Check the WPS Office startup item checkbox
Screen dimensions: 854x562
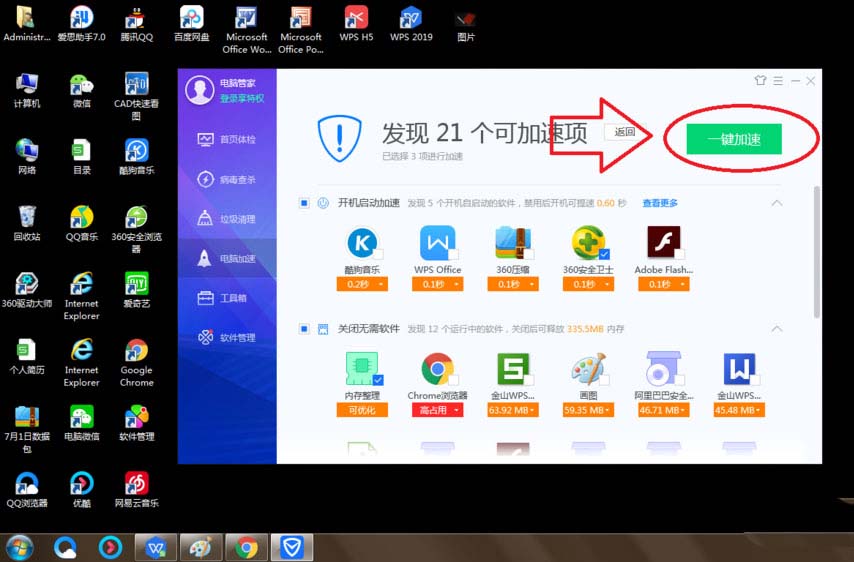[453, 254]
